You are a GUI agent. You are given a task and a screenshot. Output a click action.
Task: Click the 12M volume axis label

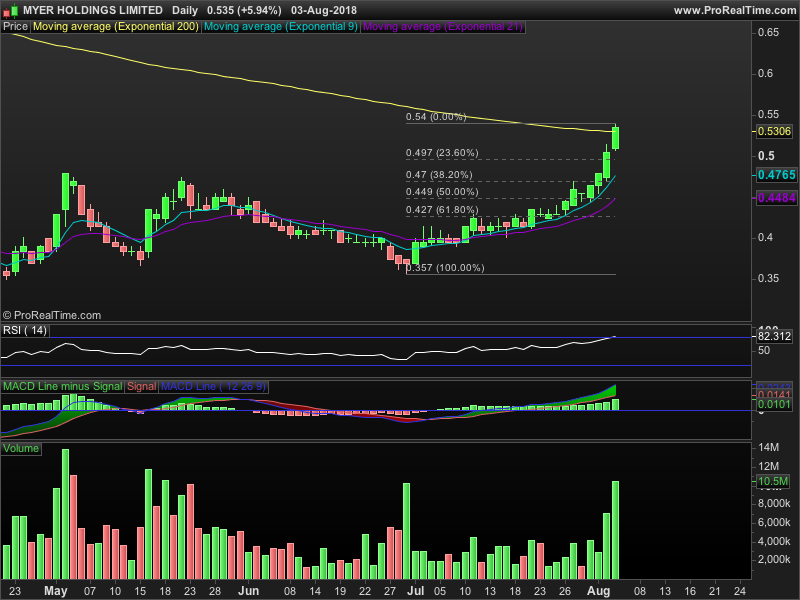pos(768,466)
